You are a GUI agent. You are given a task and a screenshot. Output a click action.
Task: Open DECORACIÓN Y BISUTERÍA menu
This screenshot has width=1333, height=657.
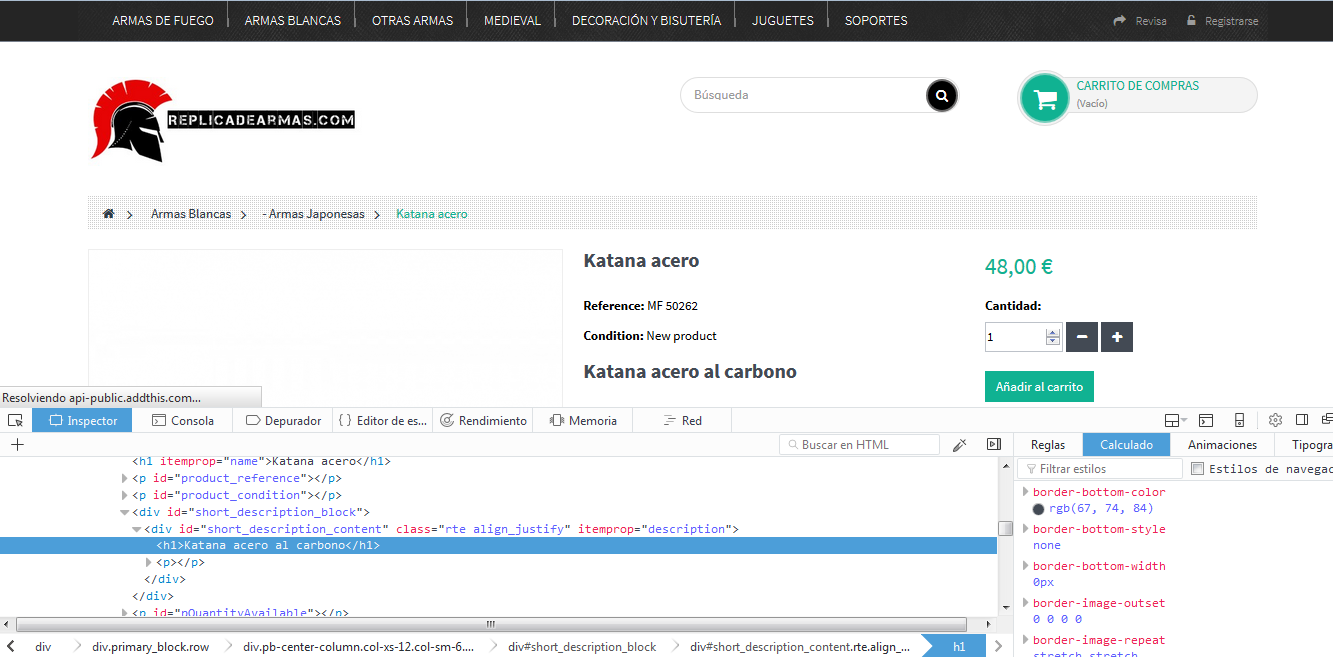(646, 21)
